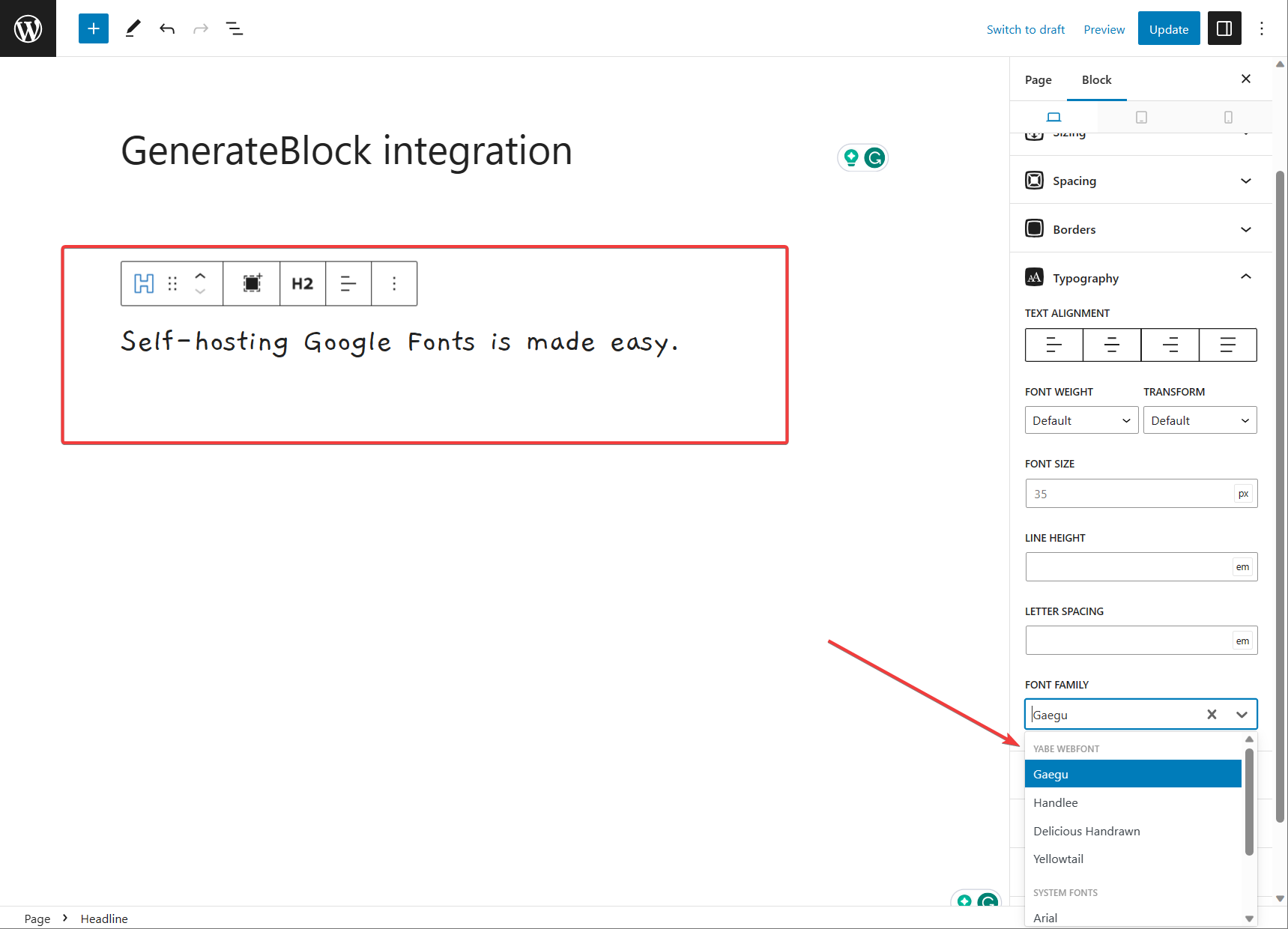Click the Preview button
Viewport: 1288px width, 929px height.
click(x=1104, y=29)
